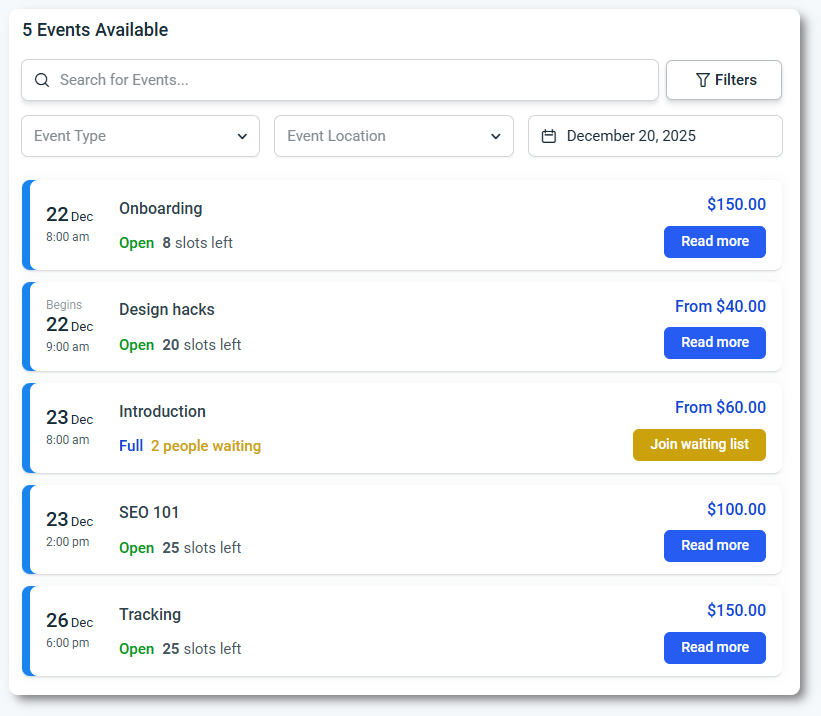This screenshot has height=716, width=821.
Task: Open the Tracking event title
Action: [150, 614]
